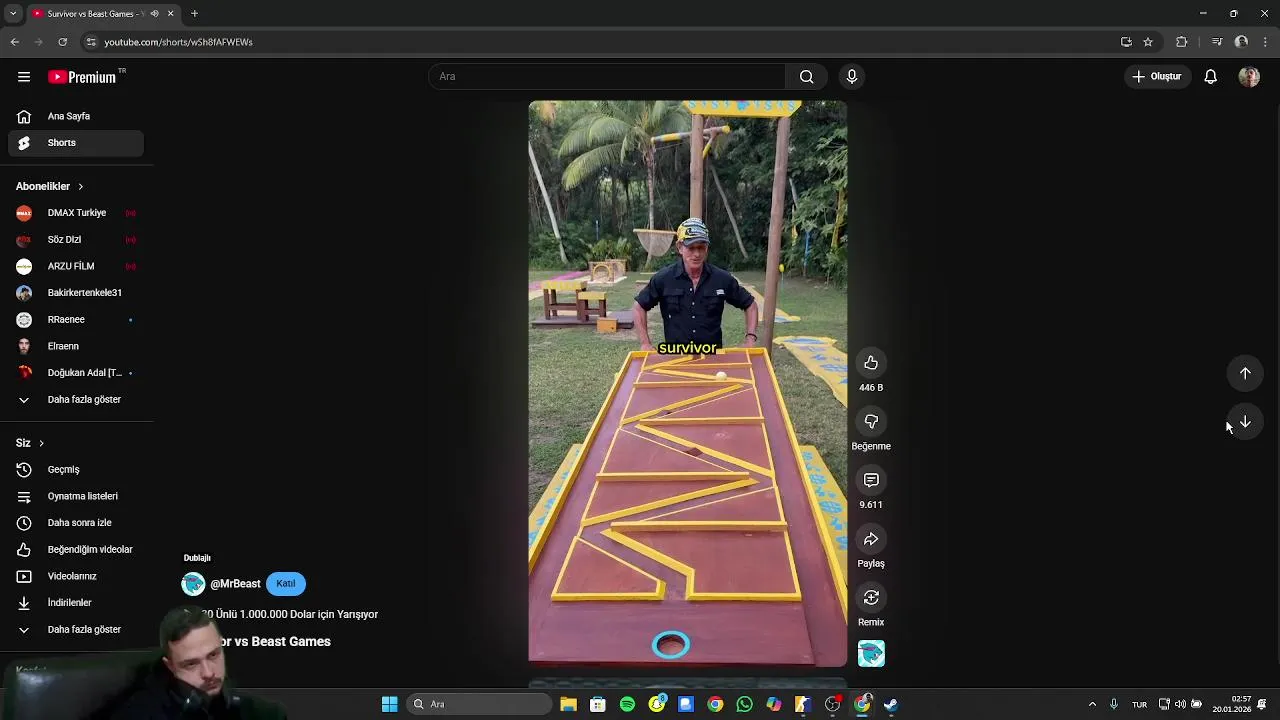The height and width of the screenshot is (720, 1280).
Task: Close the Survivor vs Beast Games tab
Action: pyautogui.click(x=170, y=14)
